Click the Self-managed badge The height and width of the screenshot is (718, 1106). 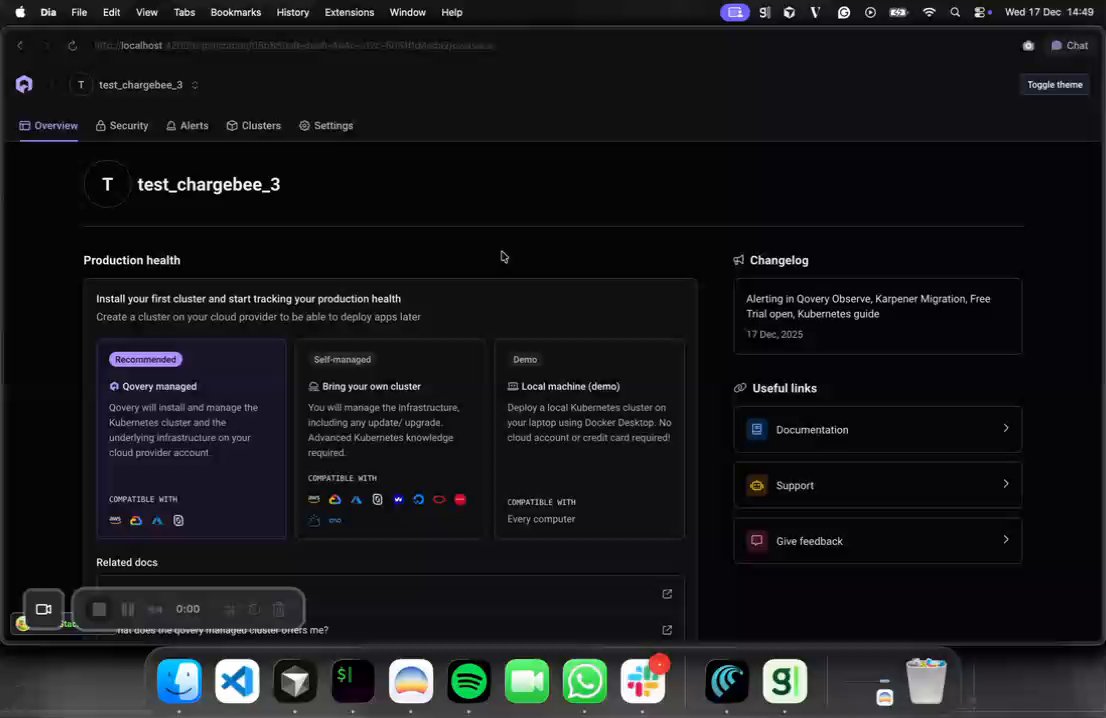pyautogui.click(x=342, y=360)
